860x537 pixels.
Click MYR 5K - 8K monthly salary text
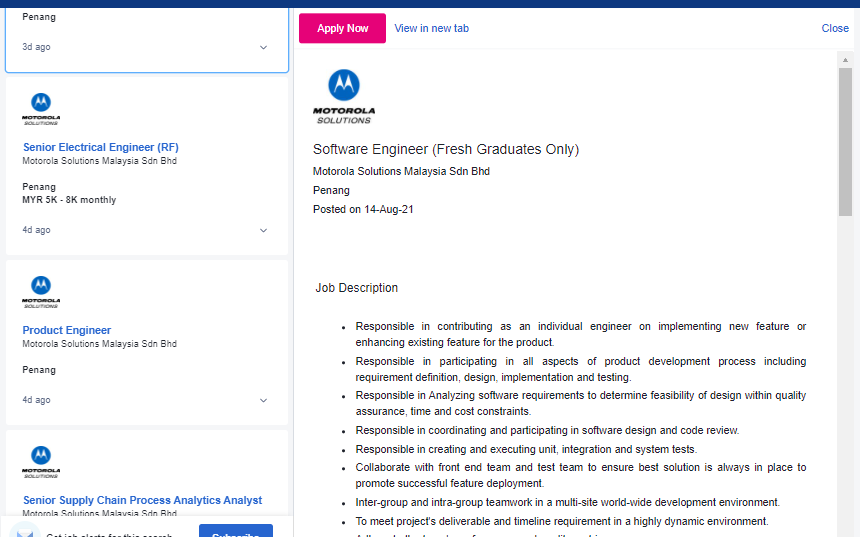(69, 200)
